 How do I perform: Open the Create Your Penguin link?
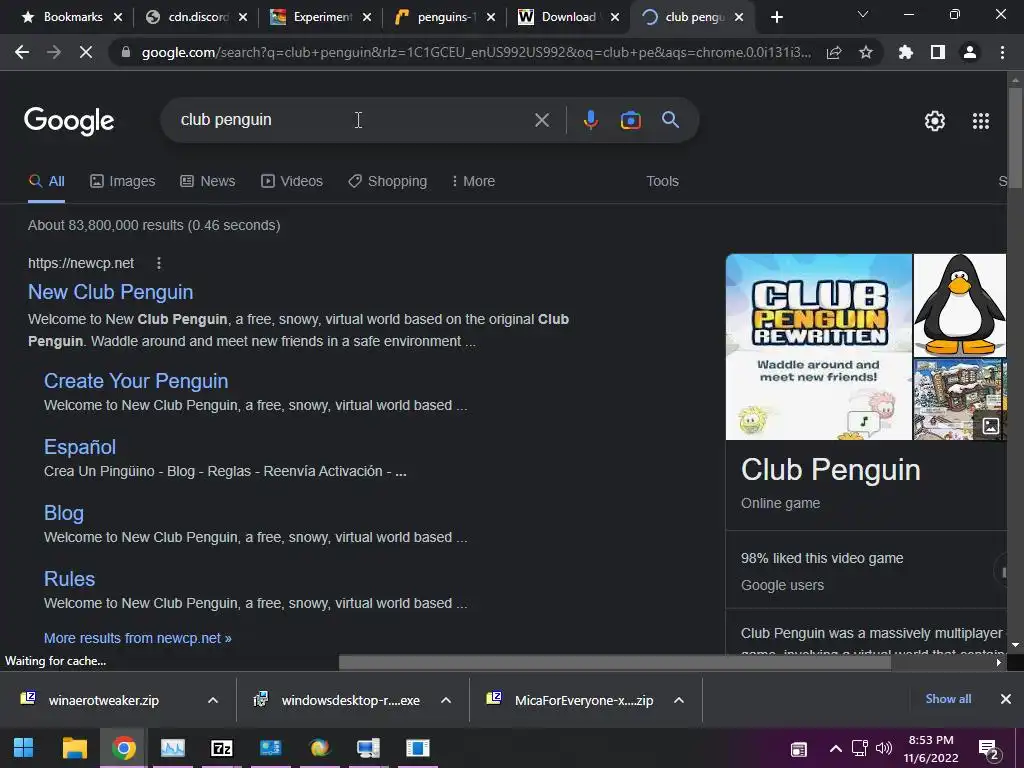(x=136, y=381)
